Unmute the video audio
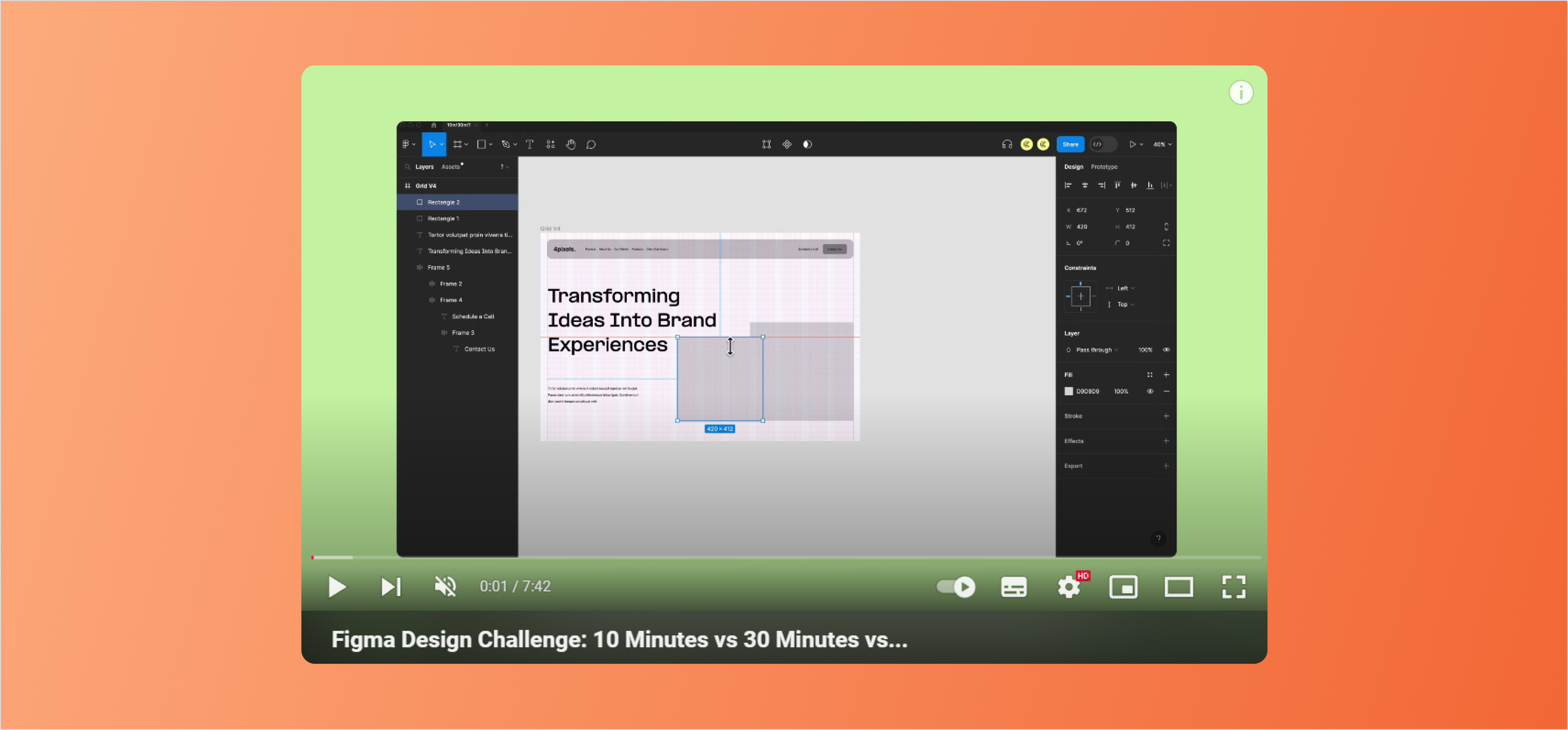 point(445,586)
